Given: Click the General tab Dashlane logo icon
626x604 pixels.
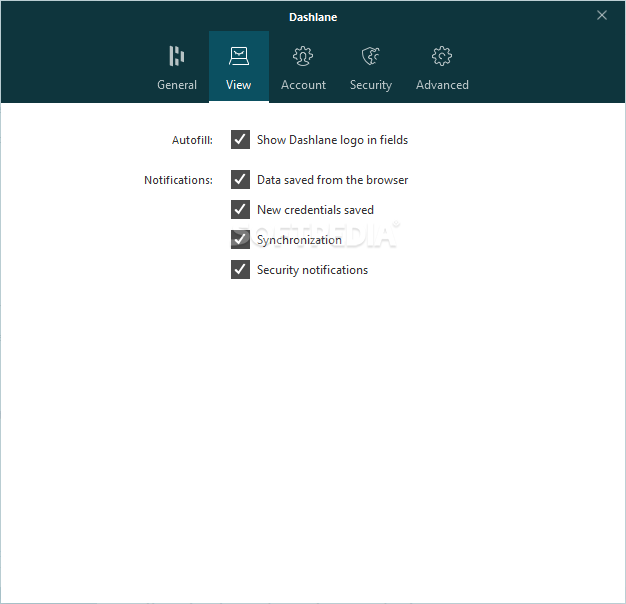Looking at the screenshot, I should pyautogui.click(x=176, y=56).
